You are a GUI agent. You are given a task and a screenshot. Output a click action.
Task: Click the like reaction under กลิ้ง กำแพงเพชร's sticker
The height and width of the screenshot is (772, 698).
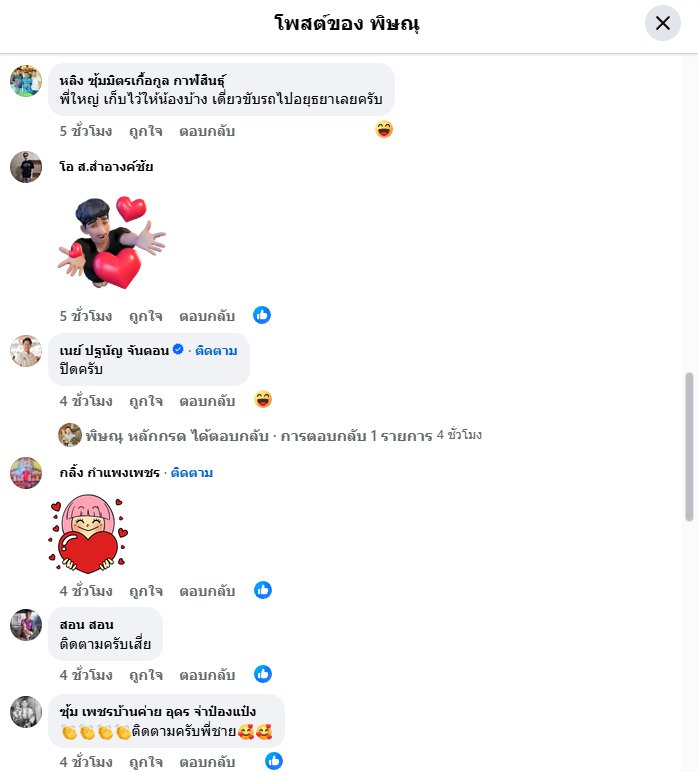coord(263,590)
